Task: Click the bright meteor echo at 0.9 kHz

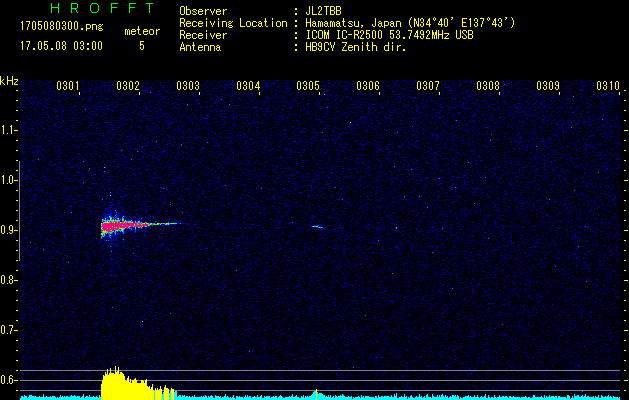Action: click(120, 226)
